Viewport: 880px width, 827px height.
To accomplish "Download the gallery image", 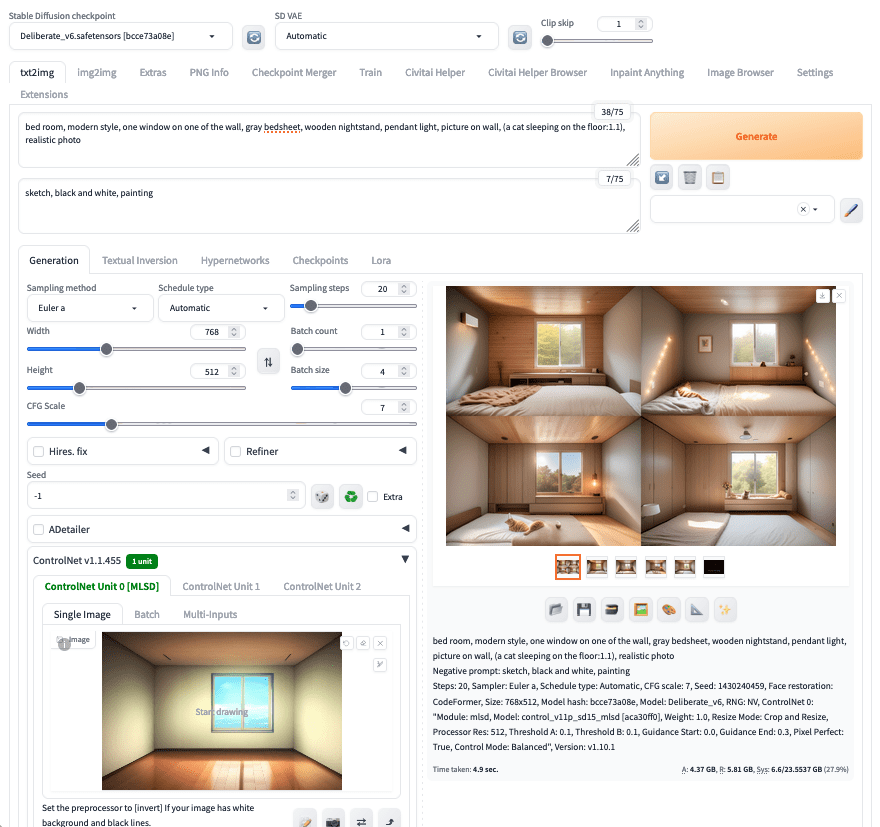I will pyautogui.click(x=822, y=296).
